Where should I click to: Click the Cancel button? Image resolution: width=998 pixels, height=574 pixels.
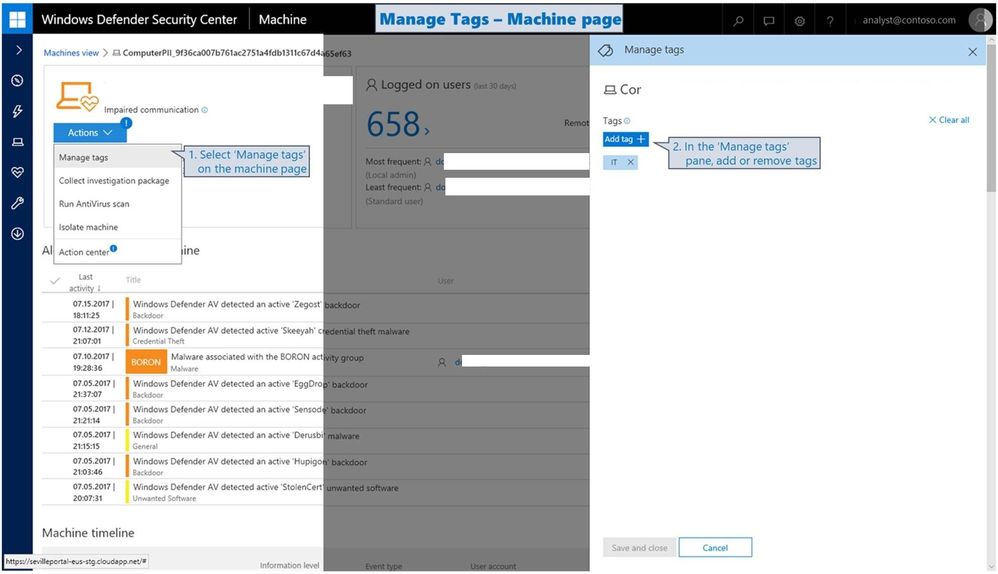(715, 548)
